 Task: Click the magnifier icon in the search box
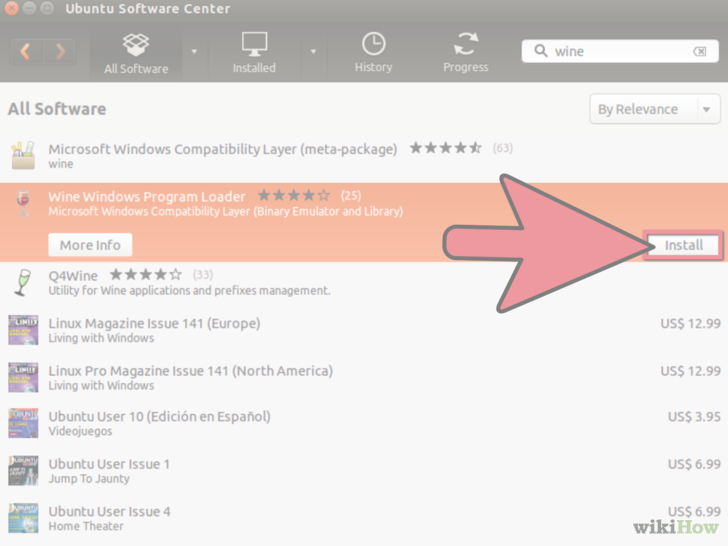point(540,51)
